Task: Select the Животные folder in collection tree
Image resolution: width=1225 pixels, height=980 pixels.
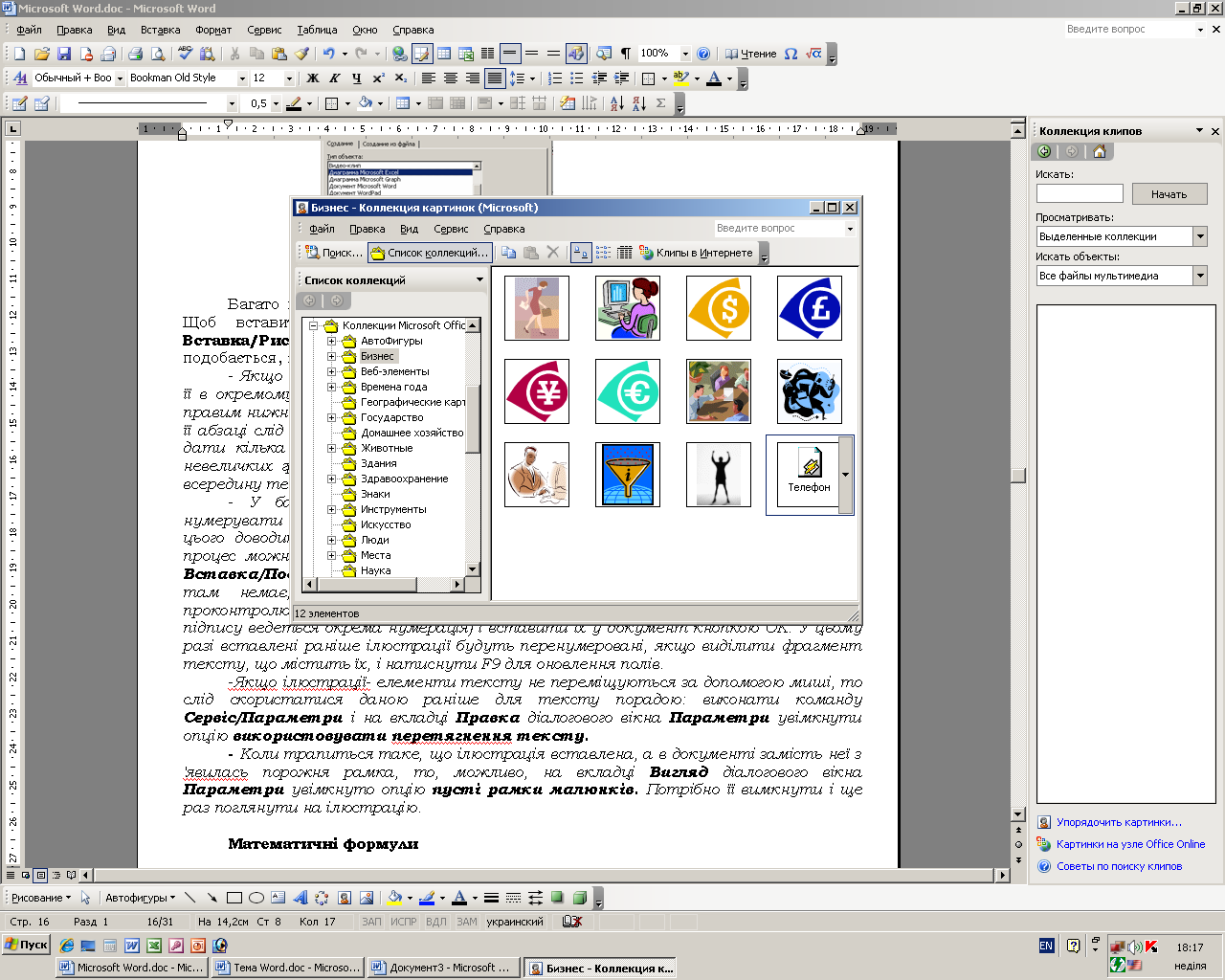Action: [x=387, y=448]
